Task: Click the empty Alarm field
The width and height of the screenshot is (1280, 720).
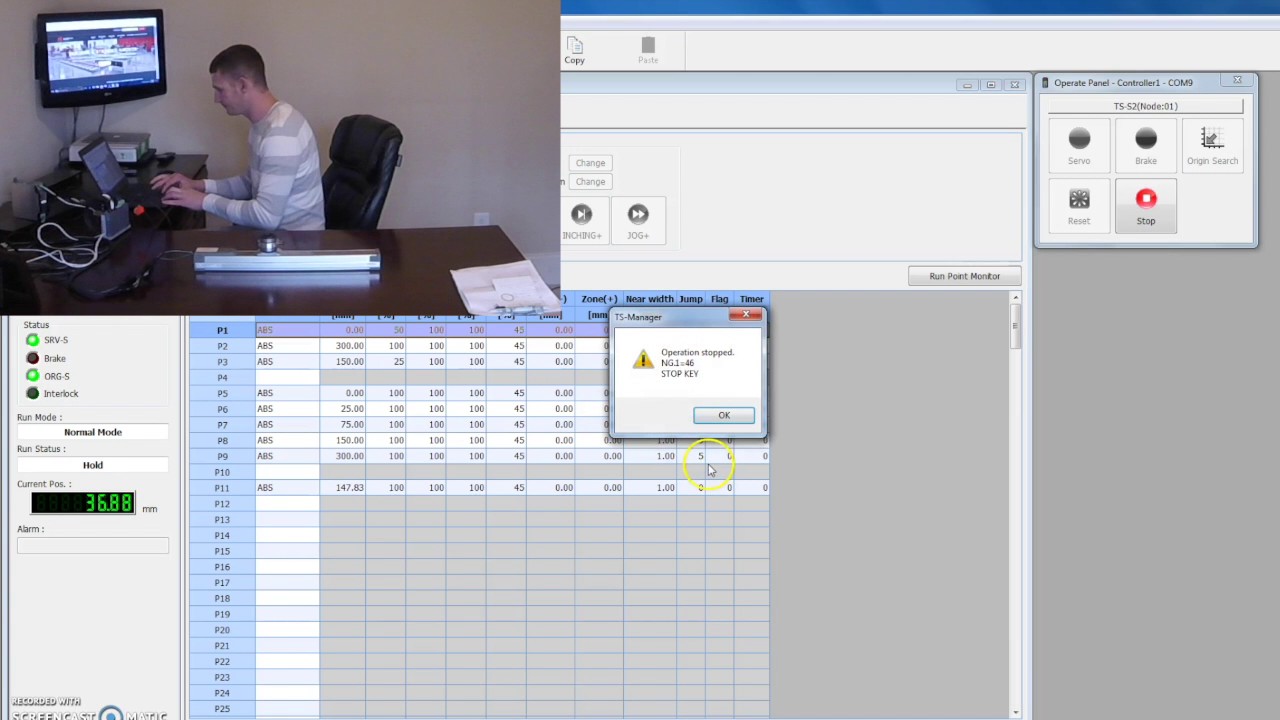Action: pyautogui.click(x=93, y=545)
